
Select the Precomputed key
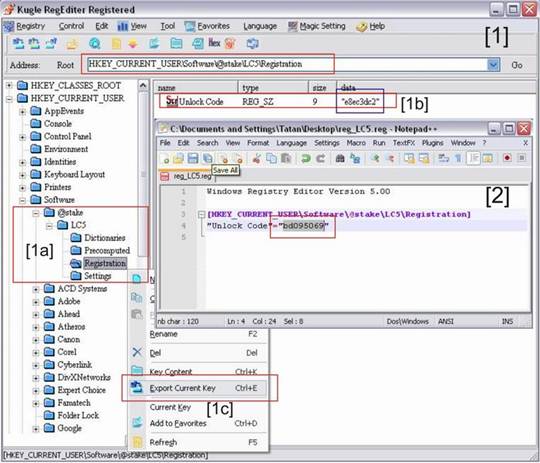(x=107, y=251)
